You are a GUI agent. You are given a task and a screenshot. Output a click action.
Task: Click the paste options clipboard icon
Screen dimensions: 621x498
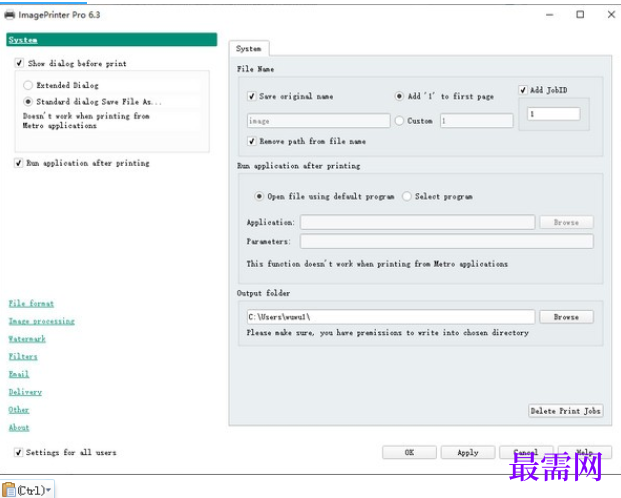[x=9, y=490]
